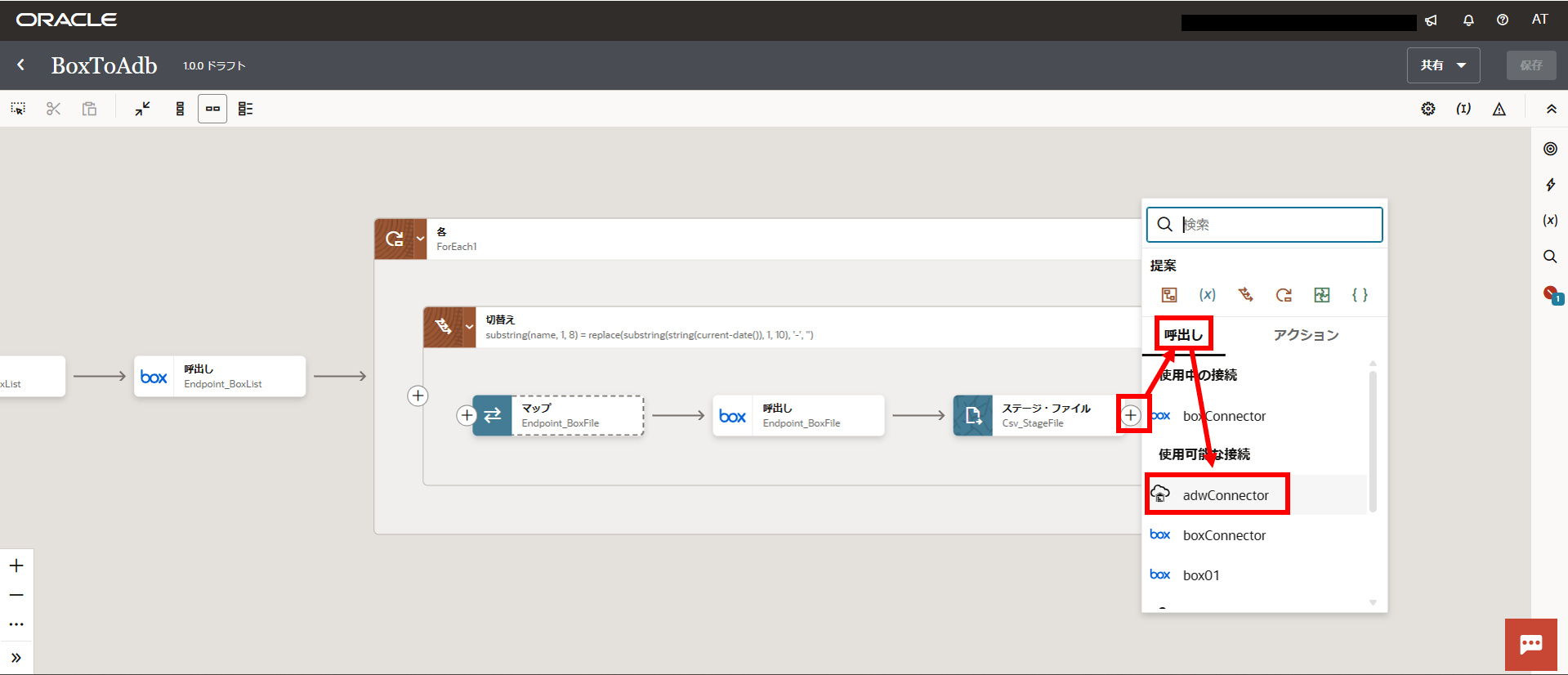
Task: Open the variables (x) icon in sidebar
Action: point(1550,221)
